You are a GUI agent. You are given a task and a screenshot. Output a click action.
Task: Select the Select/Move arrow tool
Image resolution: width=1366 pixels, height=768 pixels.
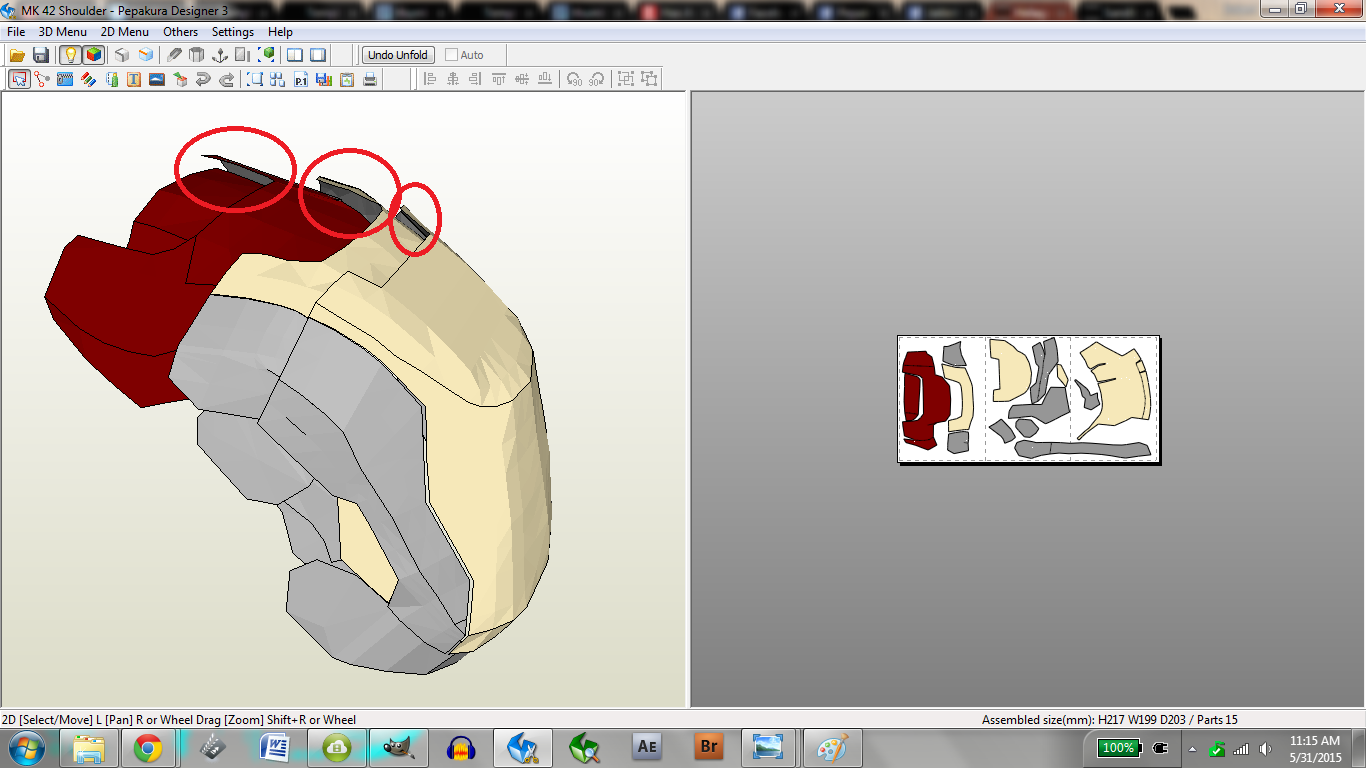(x=19, y=79)
